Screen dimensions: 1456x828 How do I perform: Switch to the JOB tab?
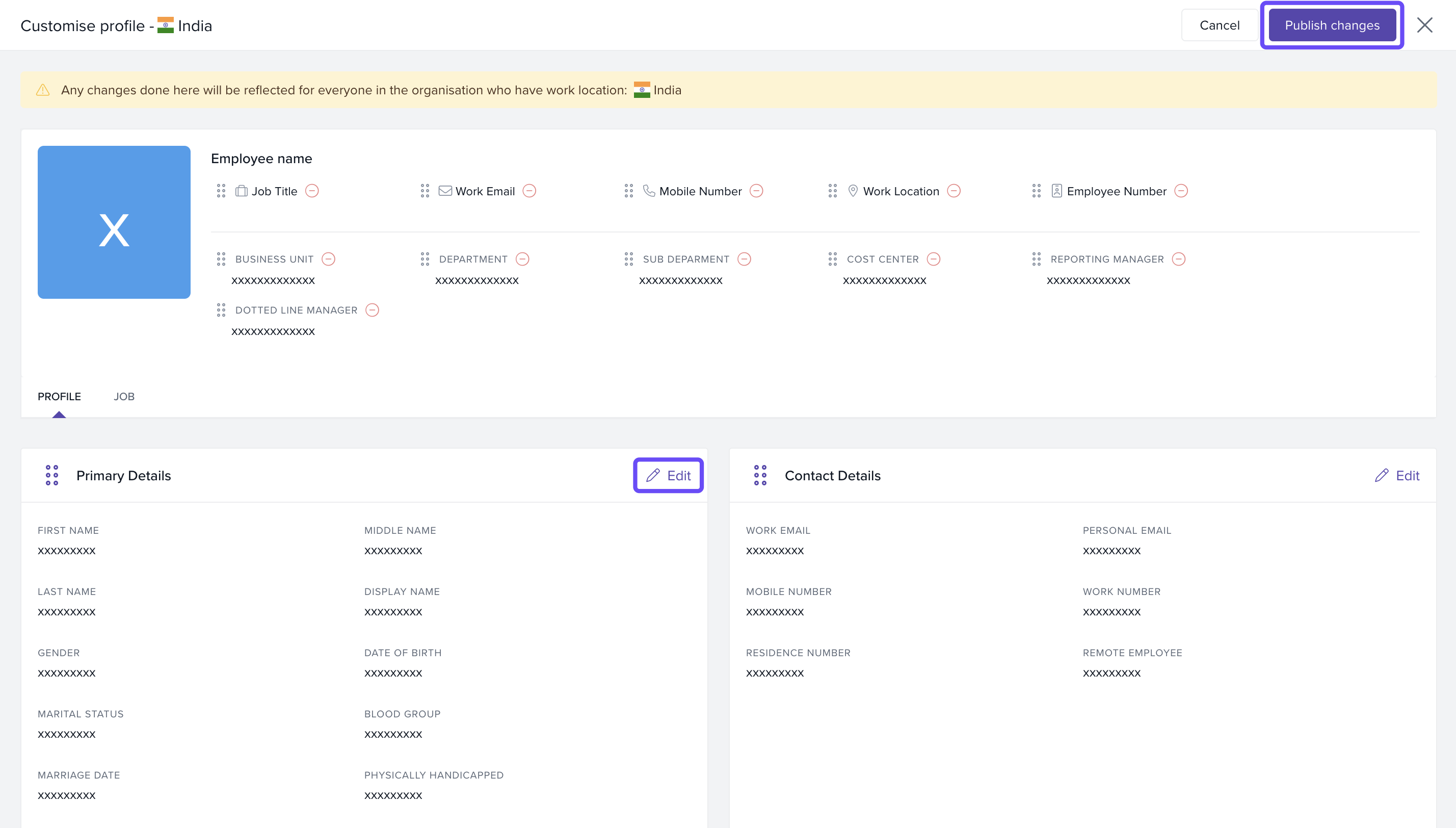pos(124,396)
